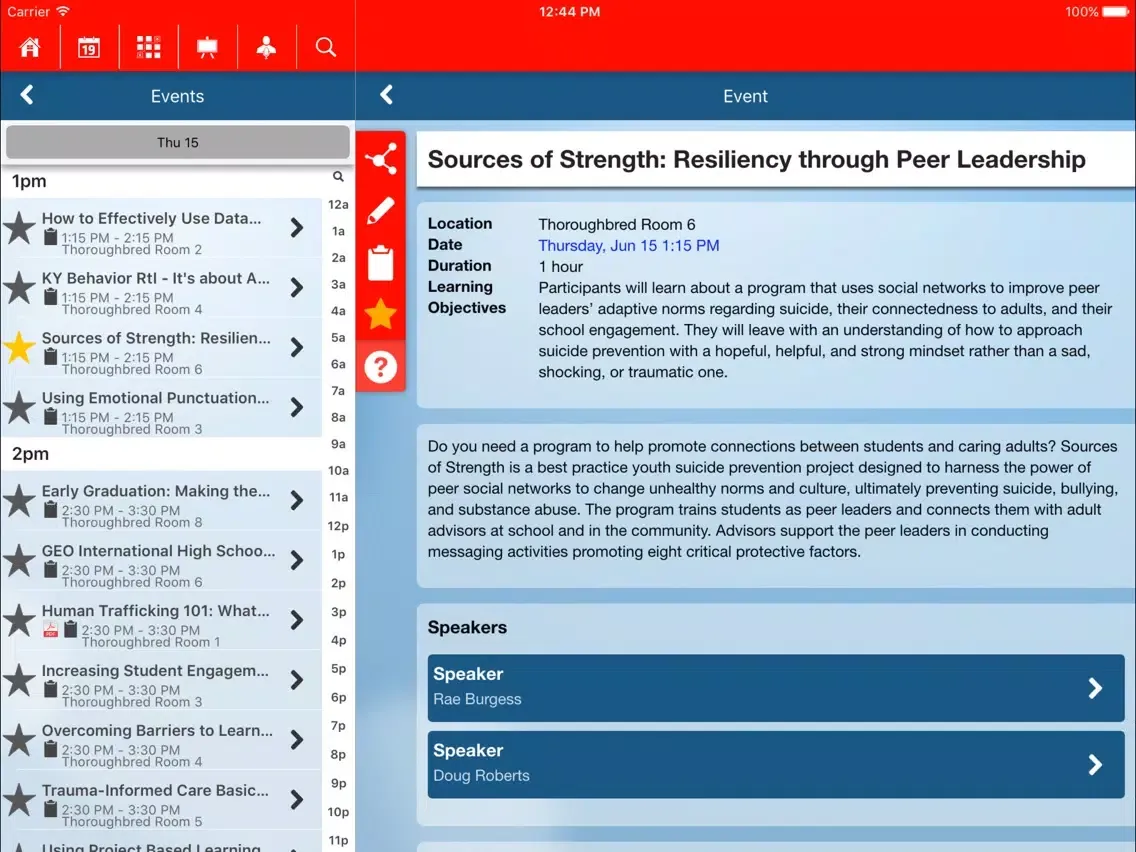Jump to 3p in time index
Screen dimensions: 1136x852
(338, 612)
